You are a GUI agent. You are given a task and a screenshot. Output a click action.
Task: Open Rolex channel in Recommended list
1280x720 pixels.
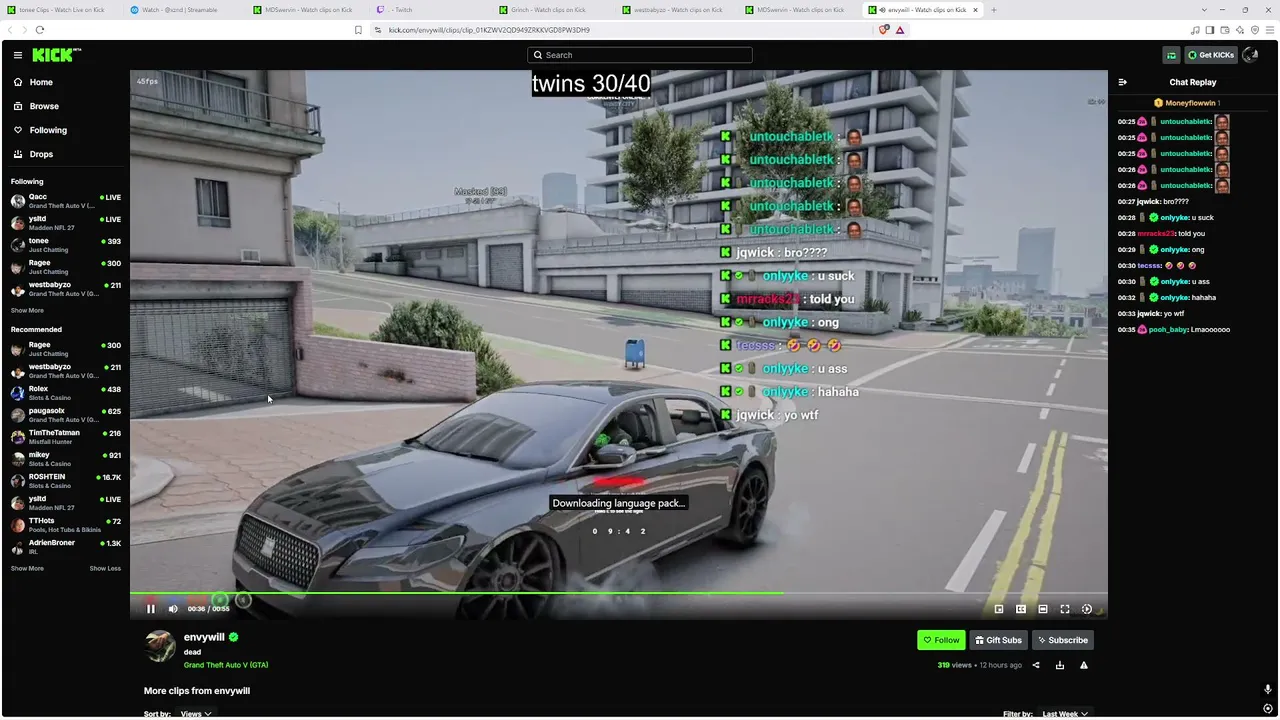pos(65,393)
